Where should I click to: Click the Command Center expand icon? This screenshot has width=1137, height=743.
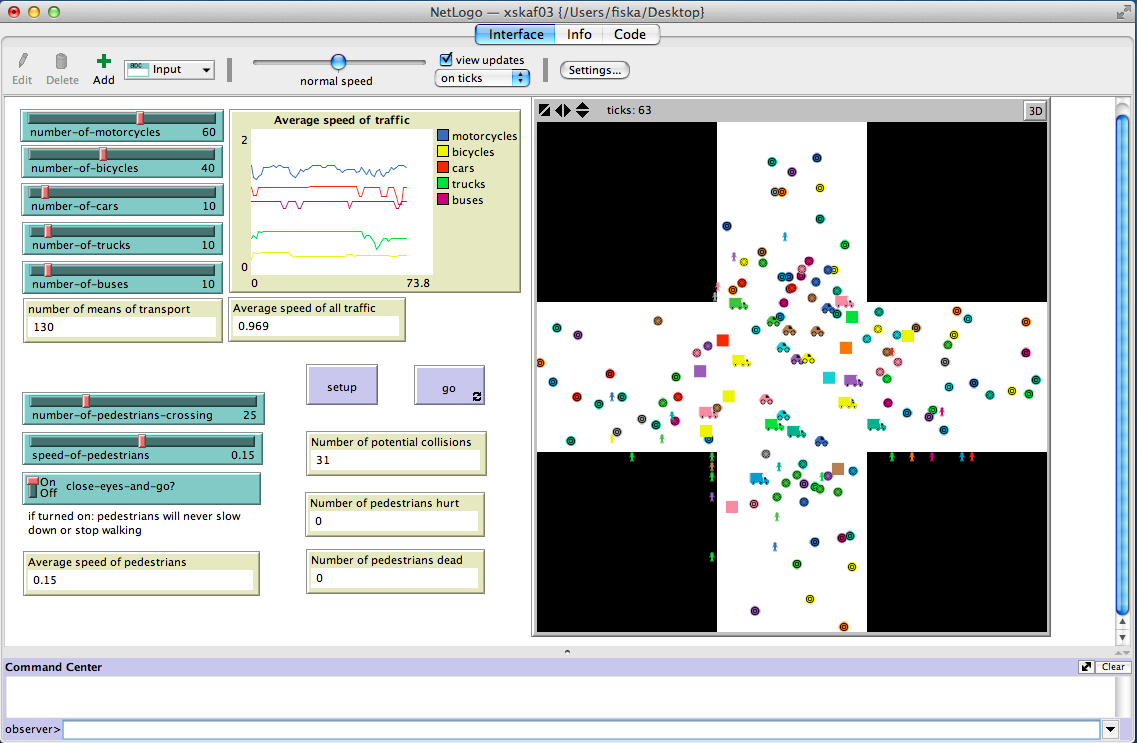pos(1087,667)
